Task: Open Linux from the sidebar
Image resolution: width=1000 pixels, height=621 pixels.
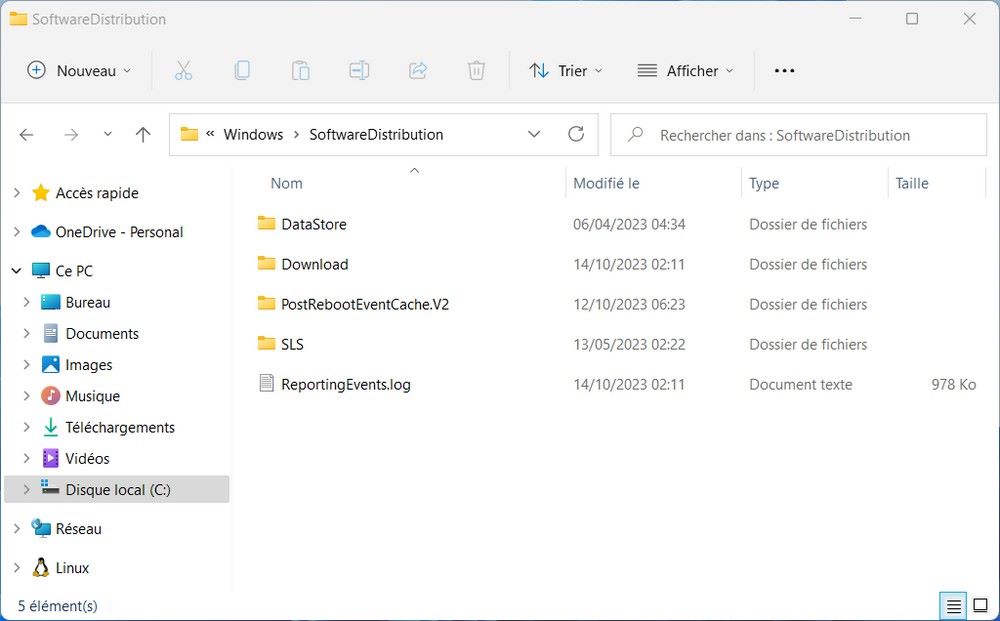Action: coord(72,567)
